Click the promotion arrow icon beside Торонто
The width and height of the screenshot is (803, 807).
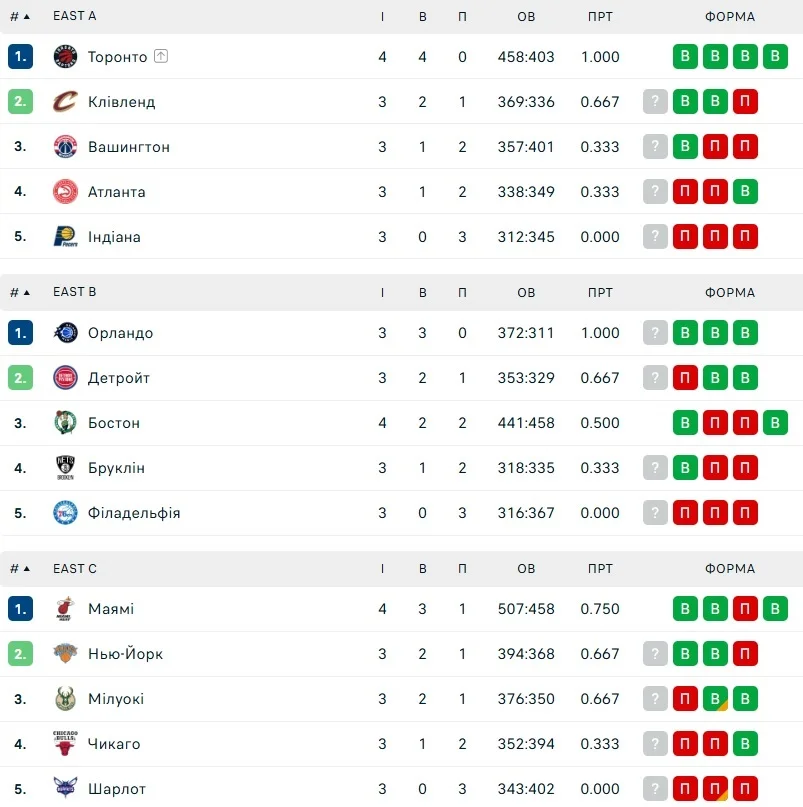pyautogui.click(x=161, y=57)
